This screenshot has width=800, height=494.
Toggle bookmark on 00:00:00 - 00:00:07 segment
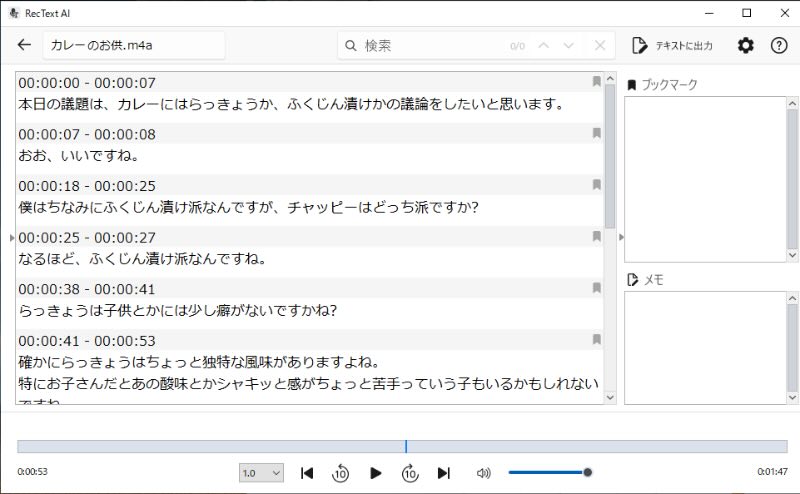pyautogui.click(x=597, y=82)
